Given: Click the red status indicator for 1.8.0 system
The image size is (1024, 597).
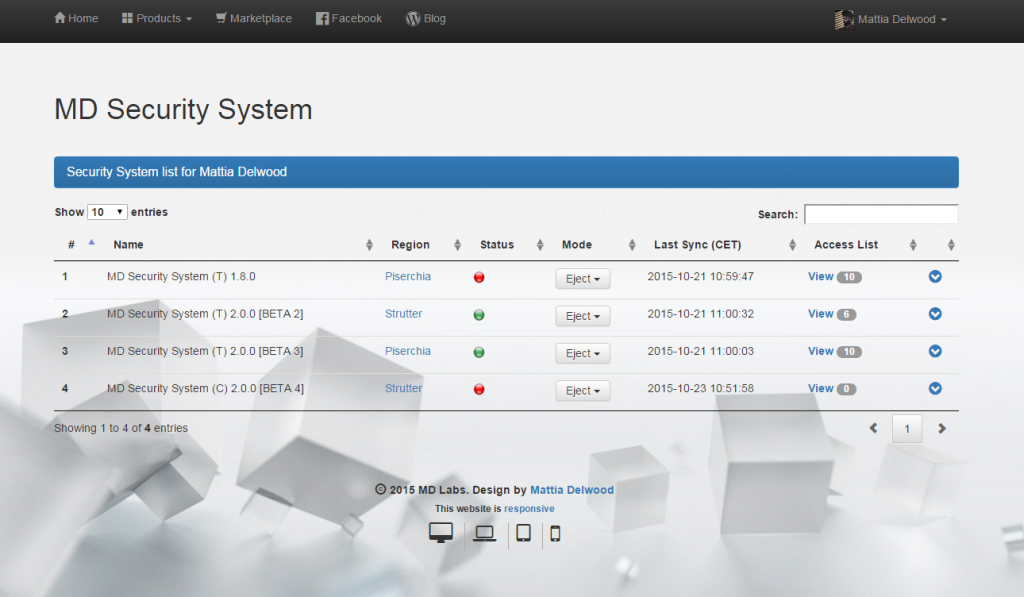Looking at the screenshot, I should coord(479,277).
